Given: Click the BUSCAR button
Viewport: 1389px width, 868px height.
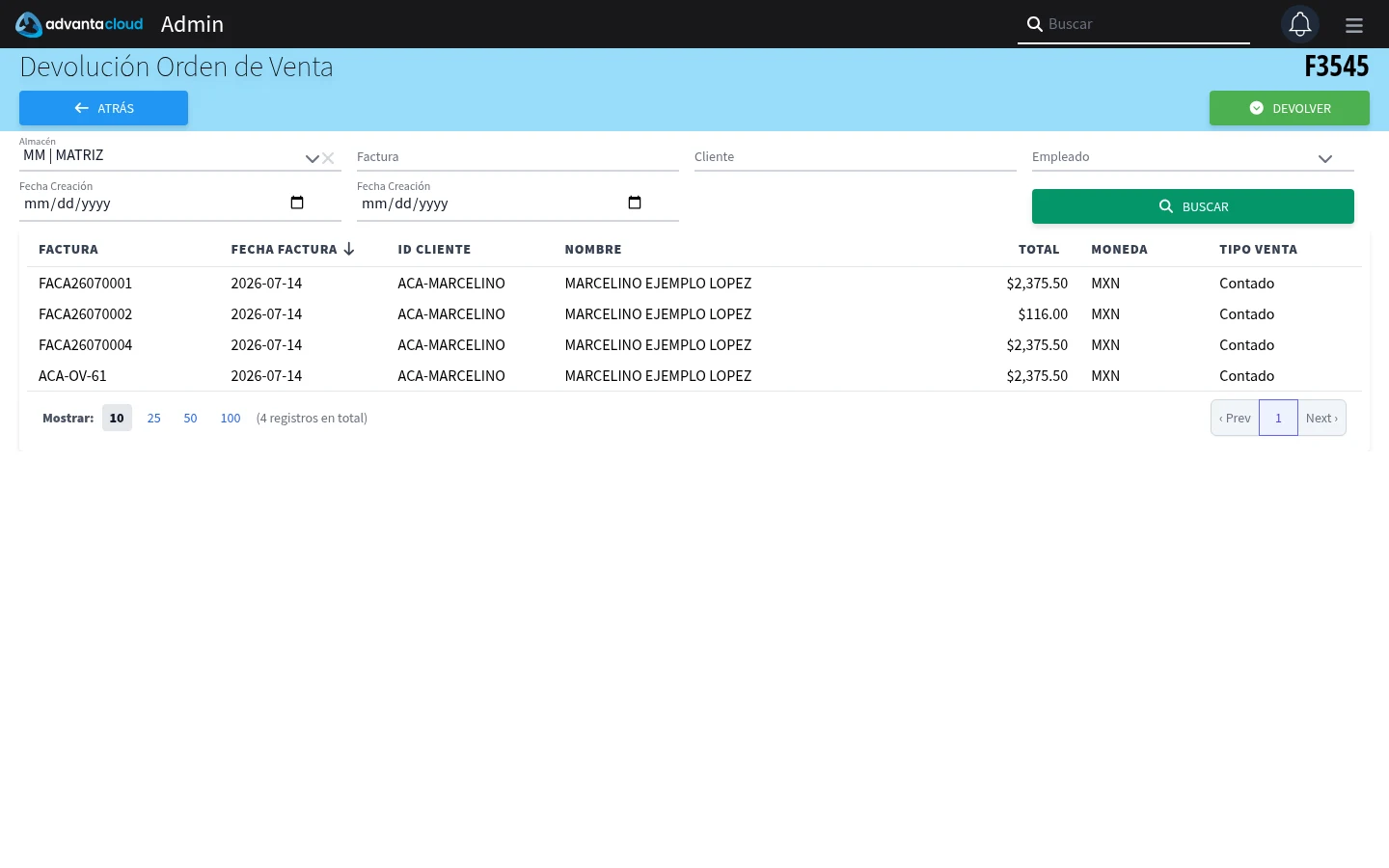Looking at the screenshot, I should pyautogui.click(x=1193, y=206).
